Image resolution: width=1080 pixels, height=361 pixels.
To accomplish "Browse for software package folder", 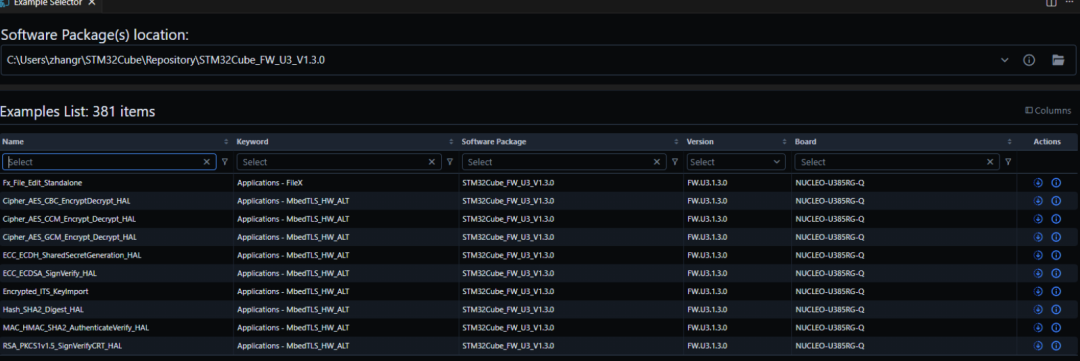I will pyautogui.click(x=1058, y=60).
